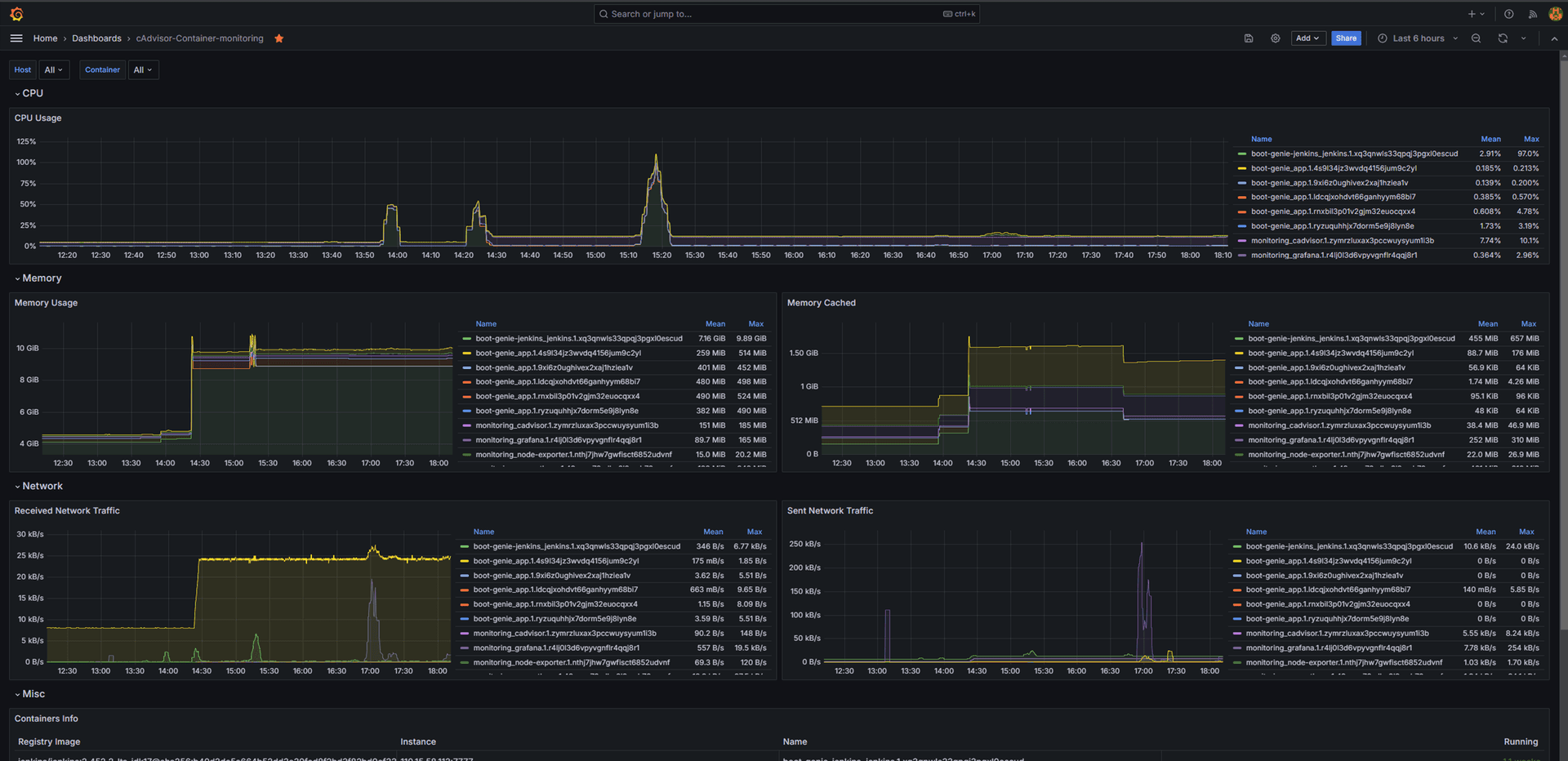1568x761 pixels.
Task: Open the Last 6 hours time range picker
Action: pos(1418,38)
